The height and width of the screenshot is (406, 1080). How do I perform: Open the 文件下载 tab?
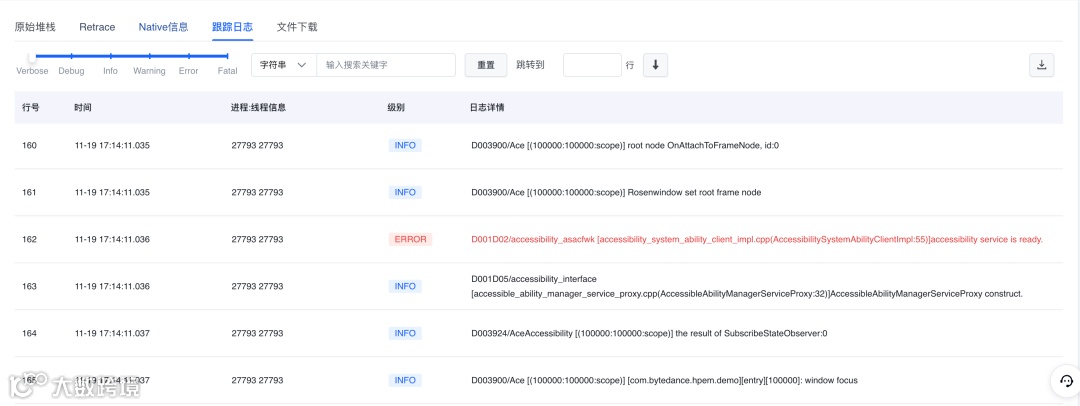pyautogui.click(x=297, y=27)
